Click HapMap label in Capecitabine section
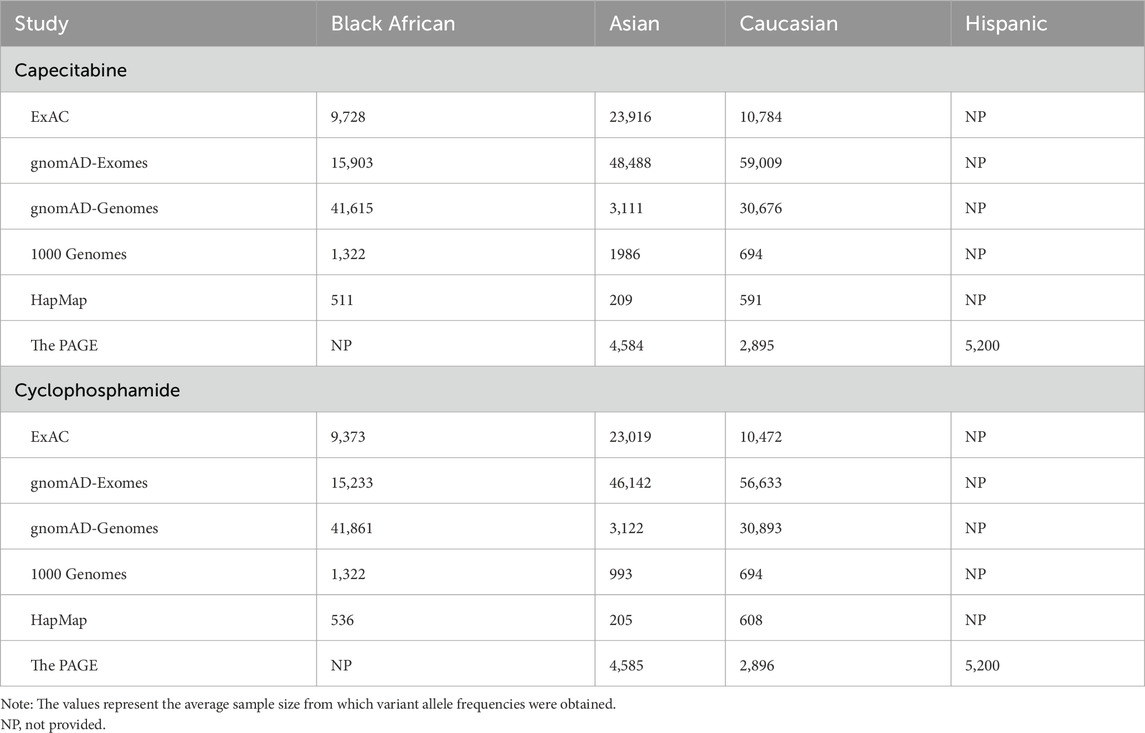The image size is (1145, 733). [58, 300]
